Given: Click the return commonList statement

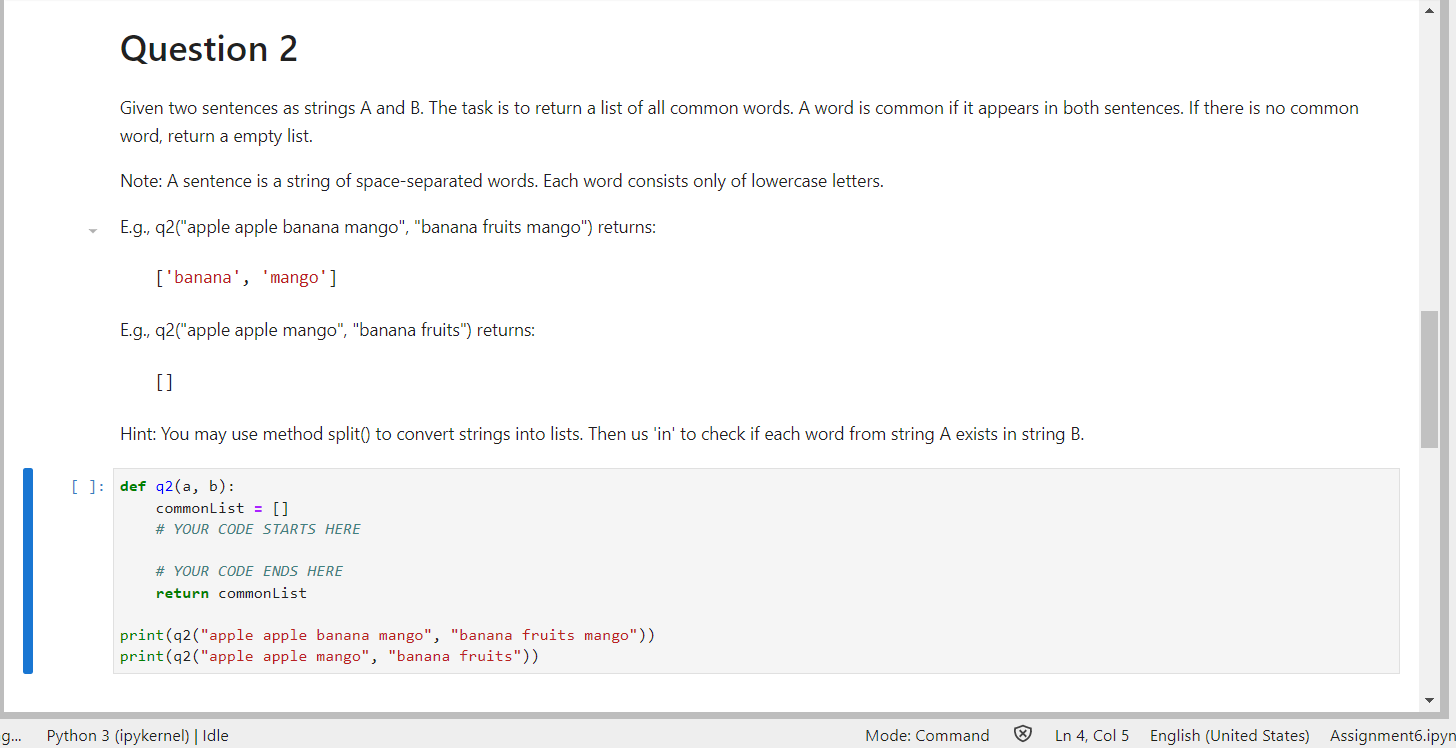Looking at the screenshot, I should coord(231,592).
